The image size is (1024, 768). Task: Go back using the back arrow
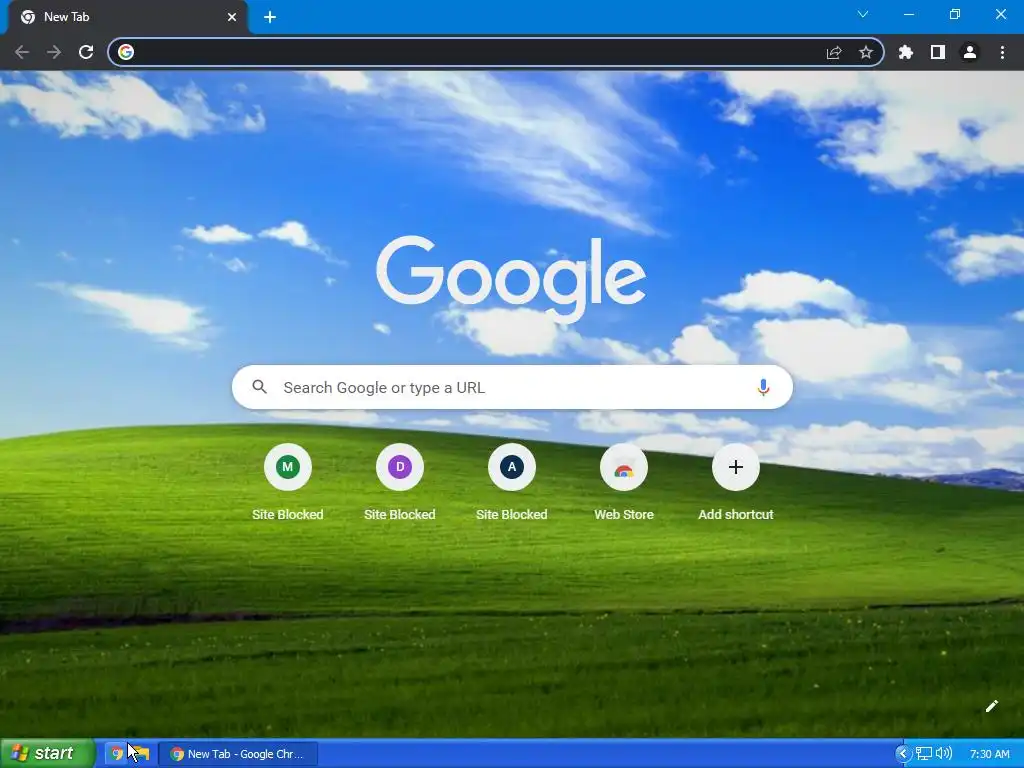click(x=22, y=52)
